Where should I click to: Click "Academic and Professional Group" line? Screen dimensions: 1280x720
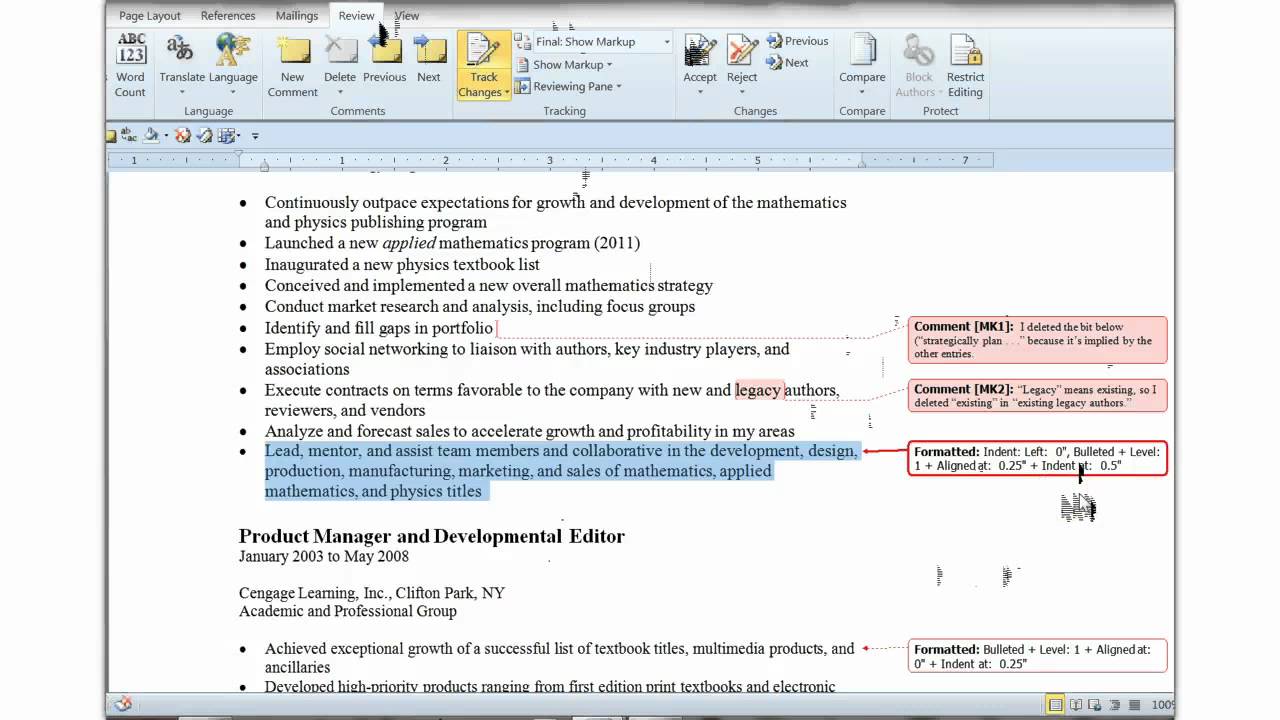pyautogui.click(x=348, y=611)
